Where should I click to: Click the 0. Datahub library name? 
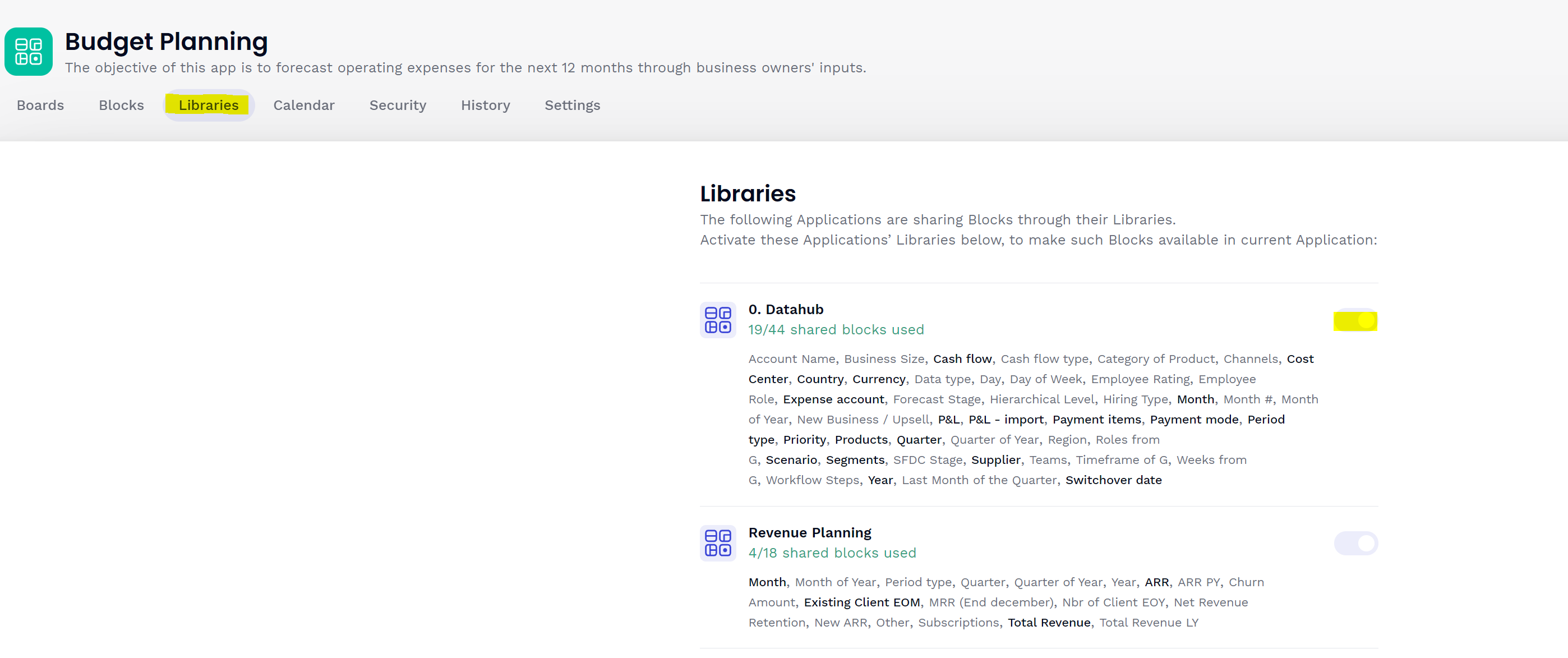pos(786,309)
